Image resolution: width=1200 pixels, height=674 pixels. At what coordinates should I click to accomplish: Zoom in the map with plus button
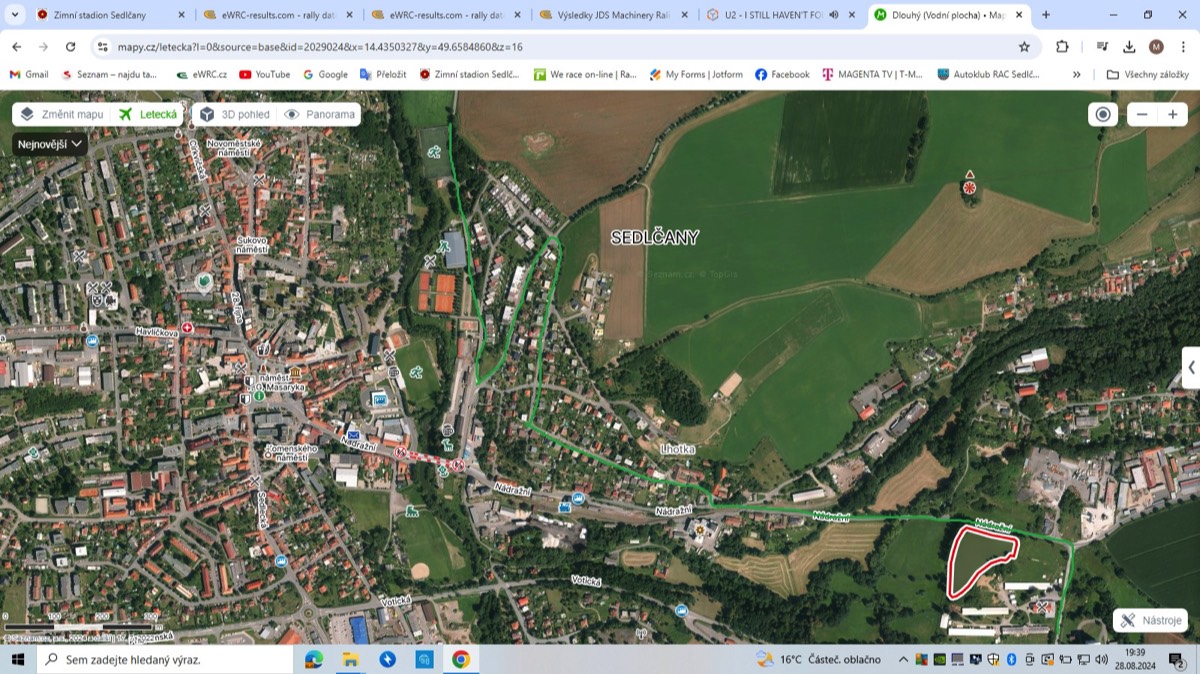[1172, 114]
